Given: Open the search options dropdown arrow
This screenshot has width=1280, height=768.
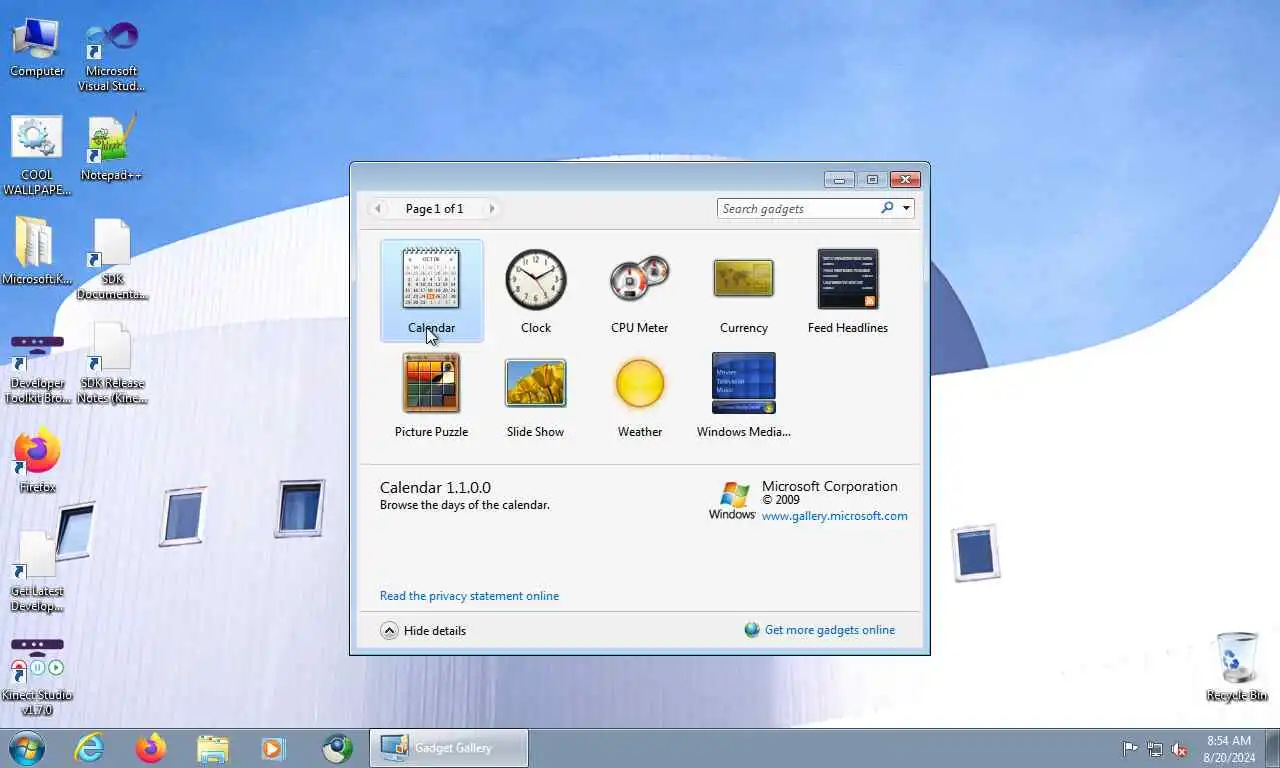Looking at the screenshot, I should [x=906, y=208].
